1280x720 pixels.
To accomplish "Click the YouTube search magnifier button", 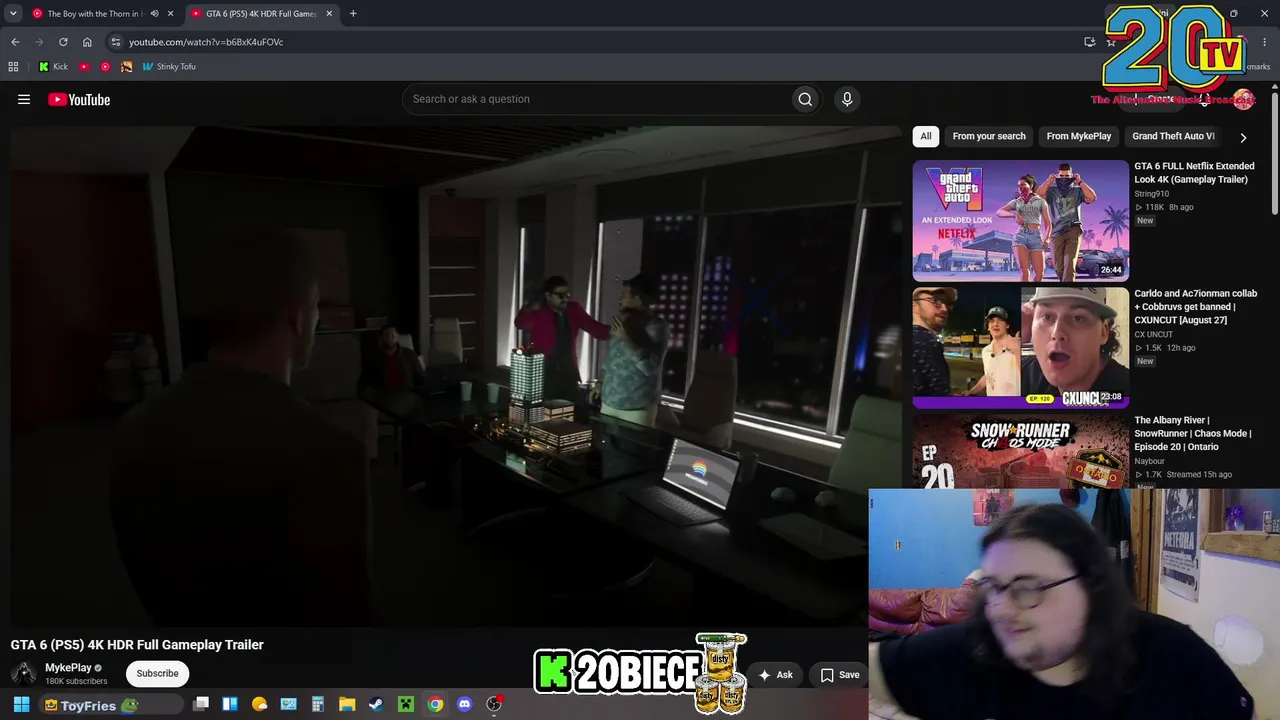I will (x=805, y=99).
